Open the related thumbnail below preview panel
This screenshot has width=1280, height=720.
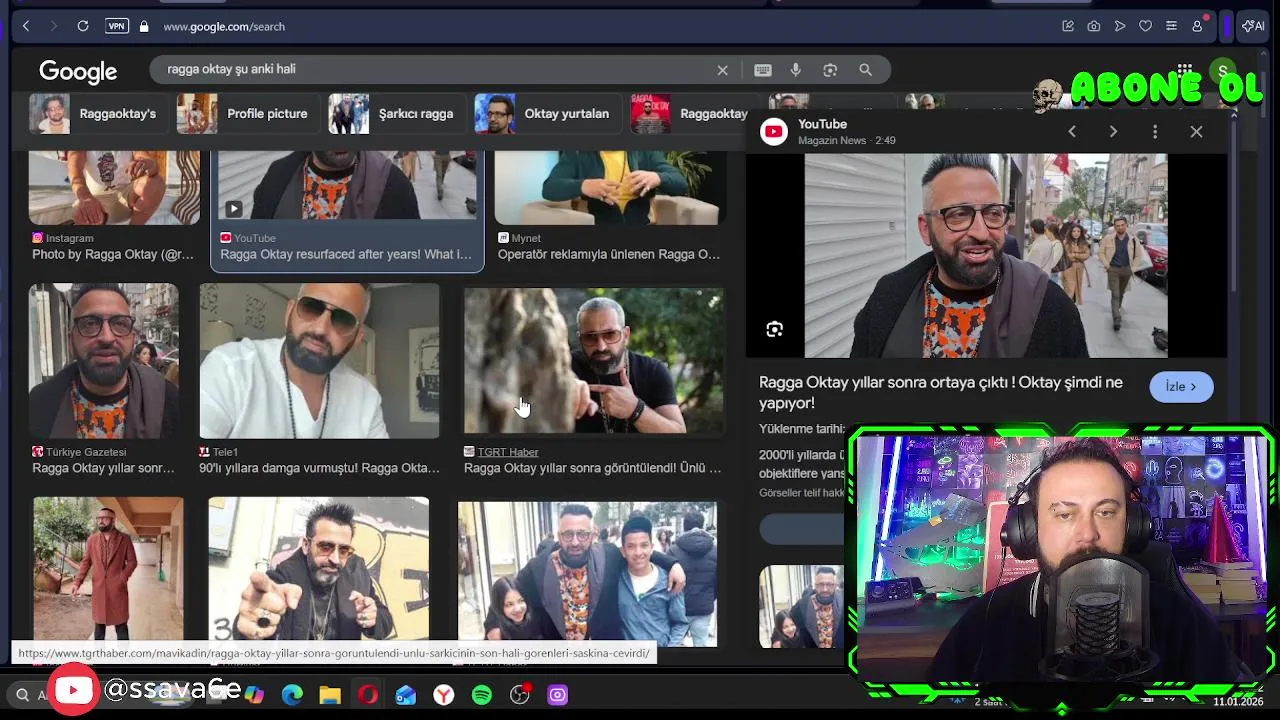coord(801,606)
